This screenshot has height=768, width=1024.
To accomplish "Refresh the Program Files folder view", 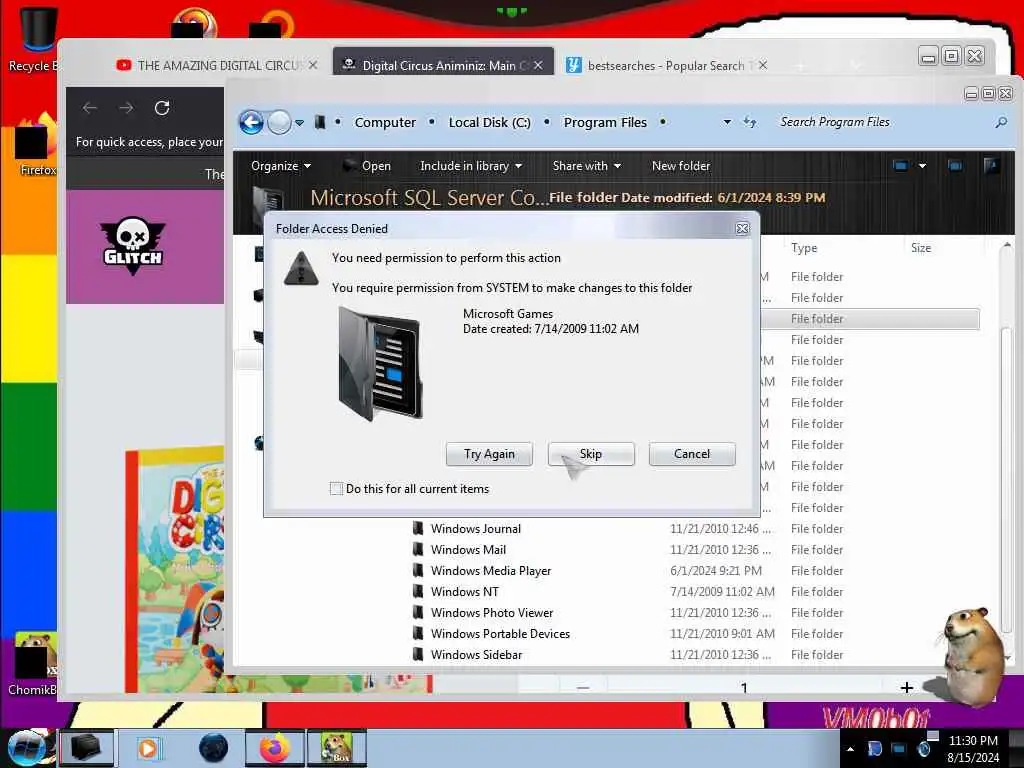I will click(750, 122).
